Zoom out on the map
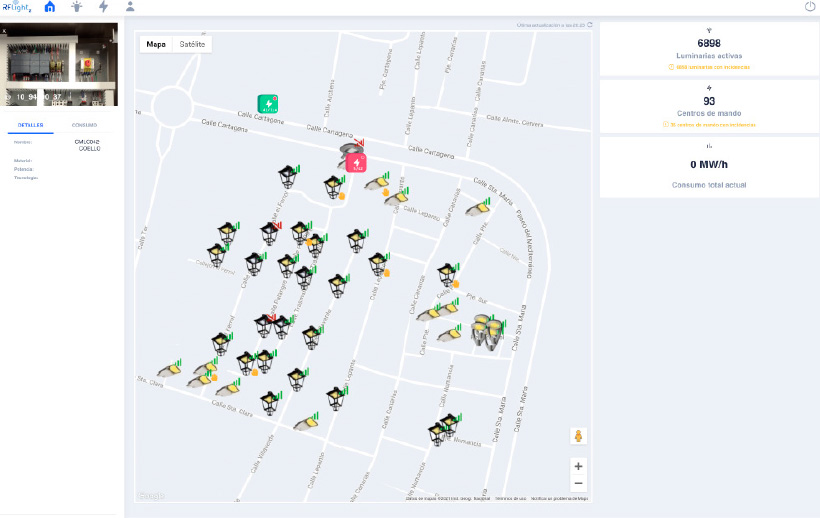This screenshot has height=518, width=820. click(578, 484)
